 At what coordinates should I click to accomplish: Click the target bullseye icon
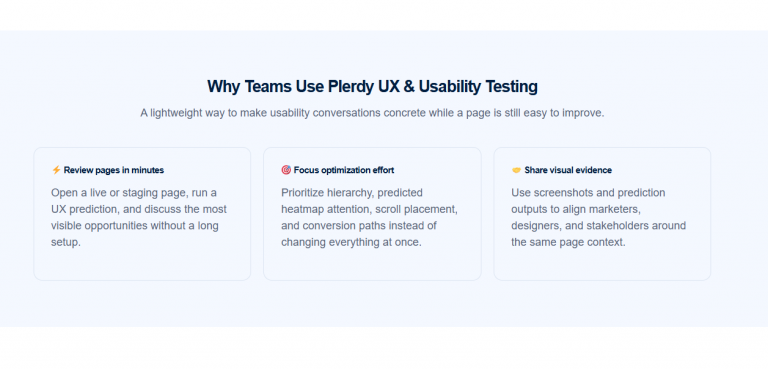(286, 170)
